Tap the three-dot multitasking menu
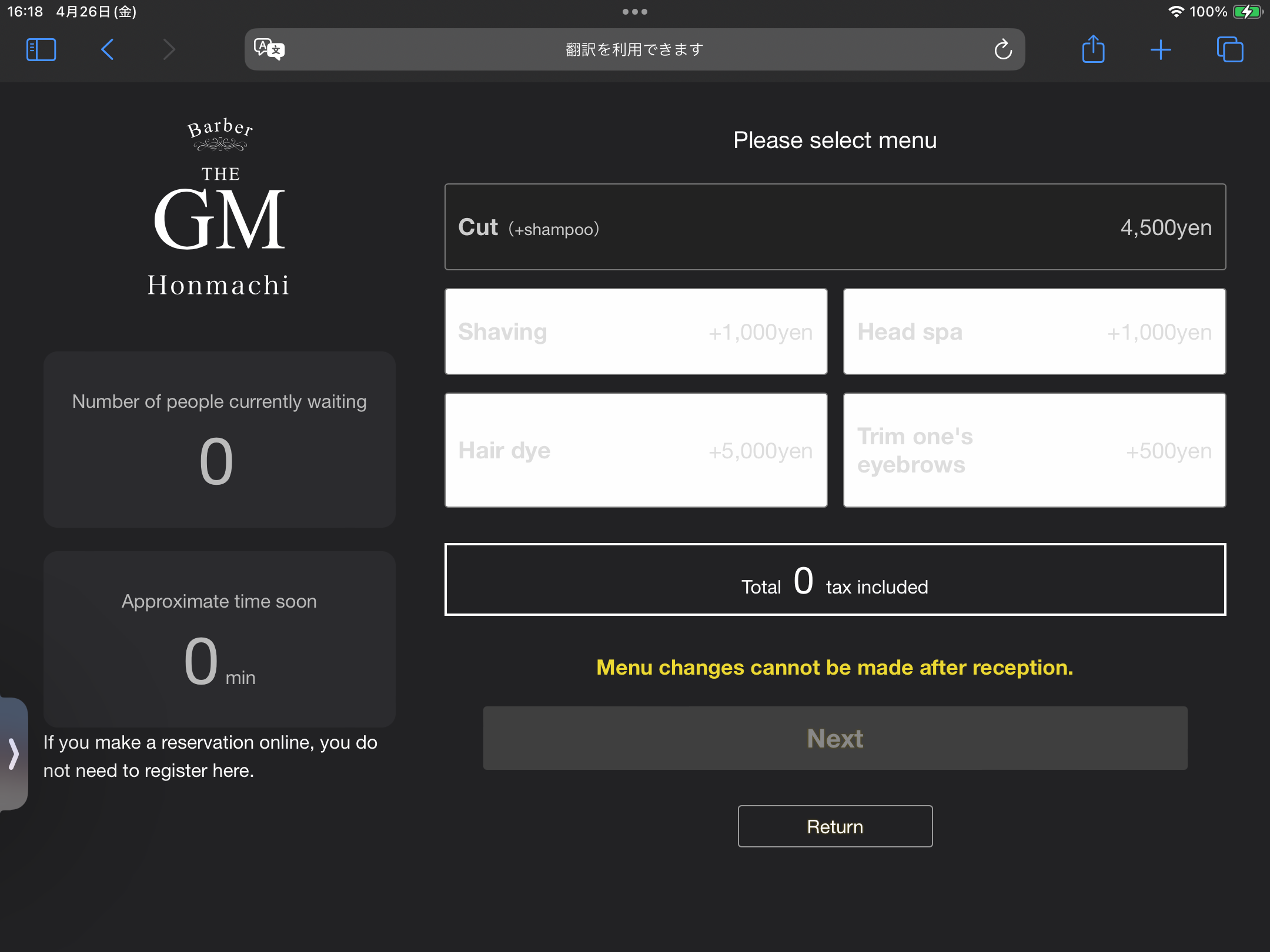1270x952 pixels. (634, 12)
